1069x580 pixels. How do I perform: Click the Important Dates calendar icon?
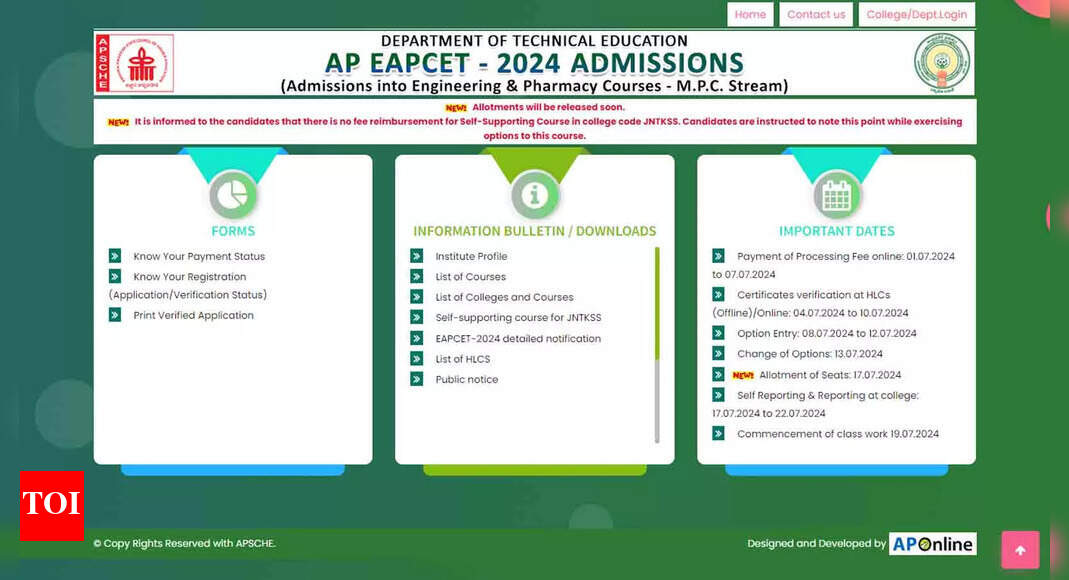pyautogui.click(x=836, y=192)
